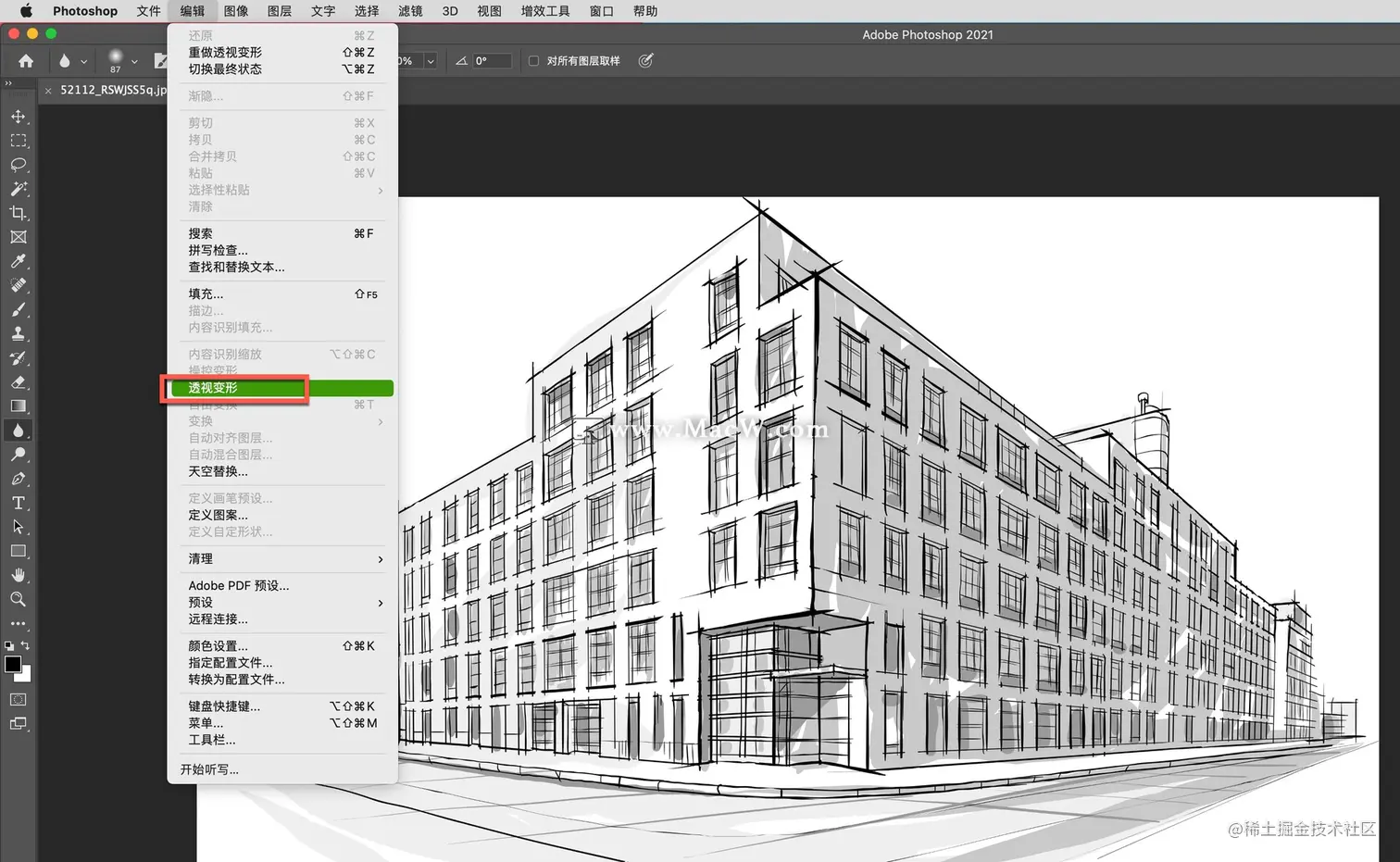Open brush preset dropdown arrow beside 87
Viewport: 1400px width, 862px height.
[134, 62]
